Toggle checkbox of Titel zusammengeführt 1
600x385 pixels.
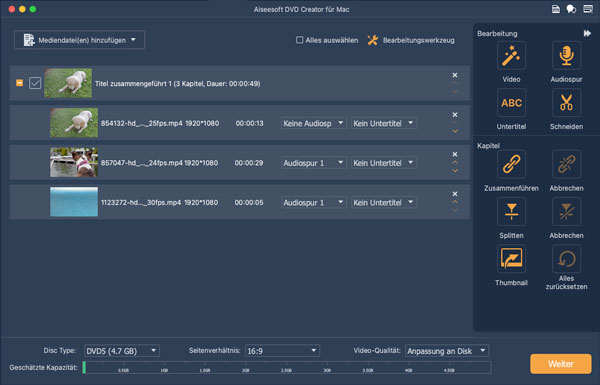click(x=35, y=83)
